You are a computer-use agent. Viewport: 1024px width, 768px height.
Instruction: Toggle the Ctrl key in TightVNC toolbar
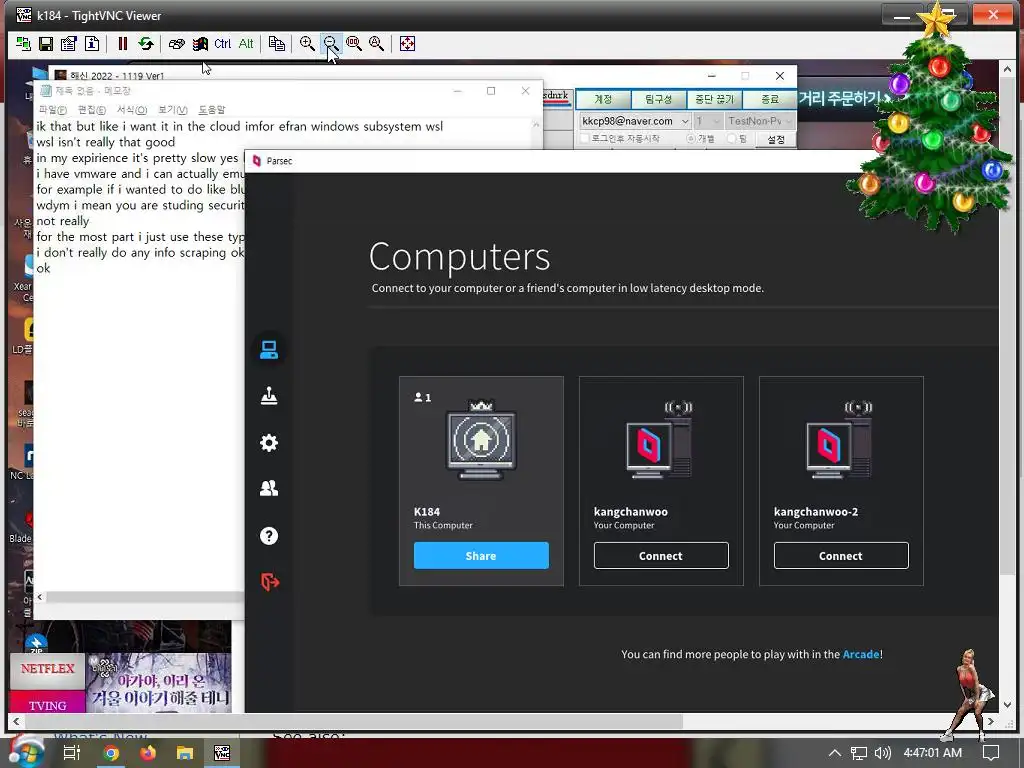click(x=223, y=44)
